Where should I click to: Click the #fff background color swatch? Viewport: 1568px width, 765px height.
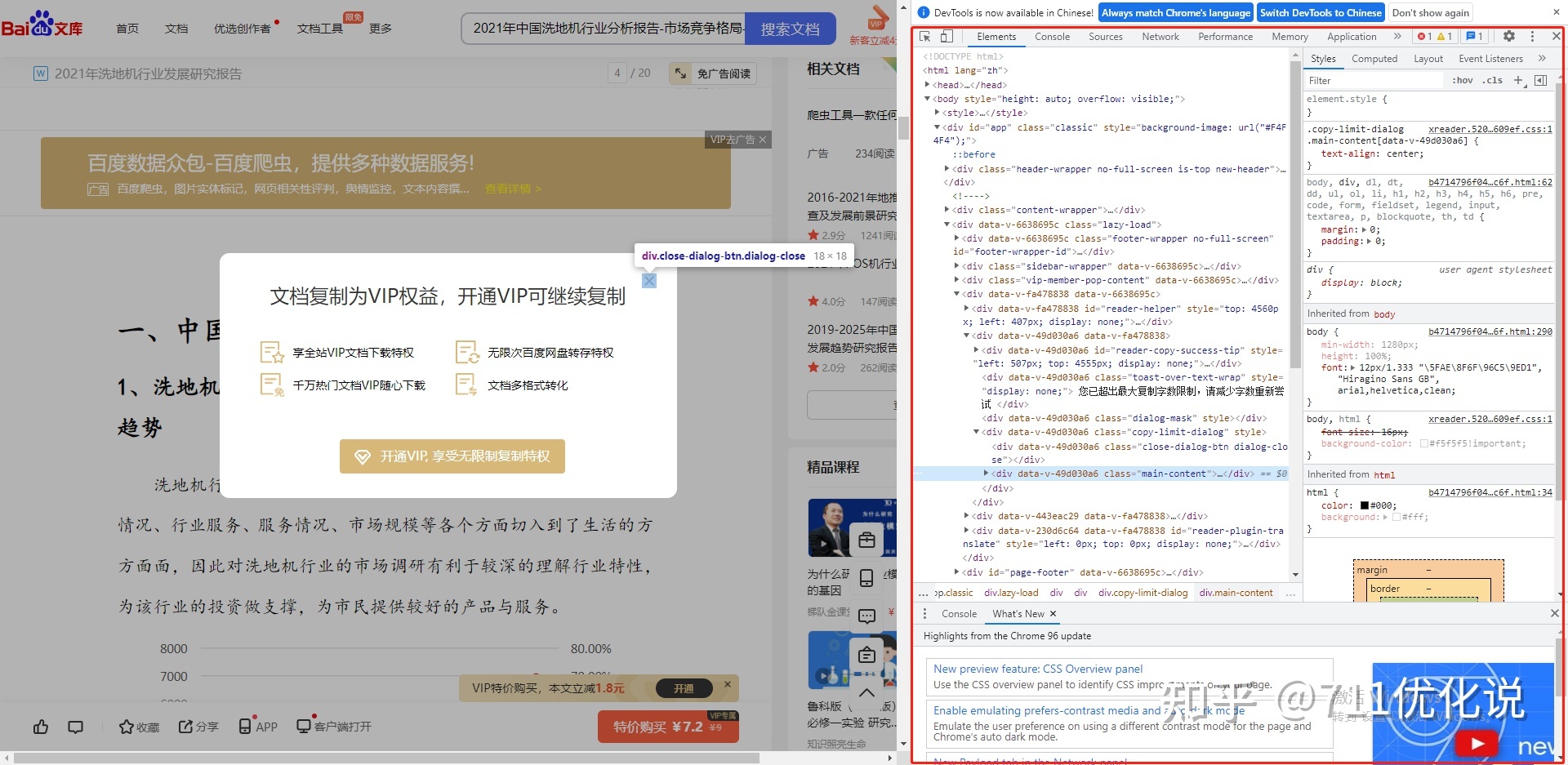pyautogui.click(x=1396, y=517)
